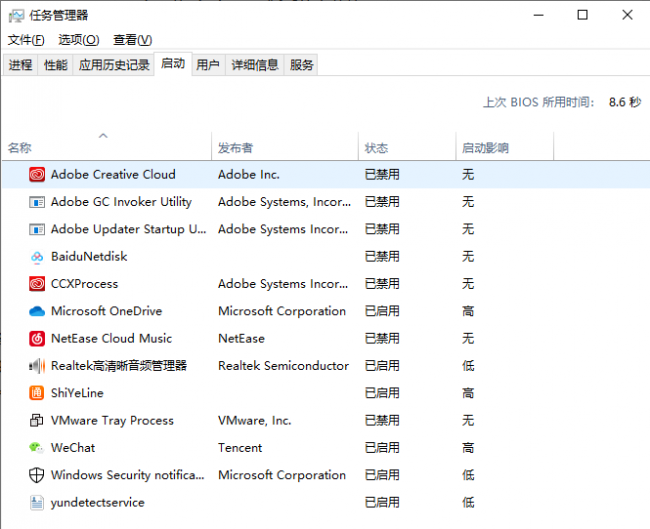This screenshot has height=529, width=650.
Task: Select the yundetectservice name text
Action: pos(98,502)
